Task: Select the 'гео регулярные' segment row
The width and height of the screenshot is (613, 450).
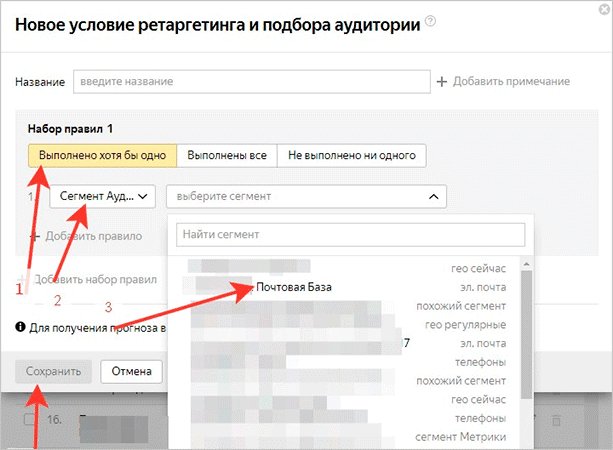Action: (346, 325)
